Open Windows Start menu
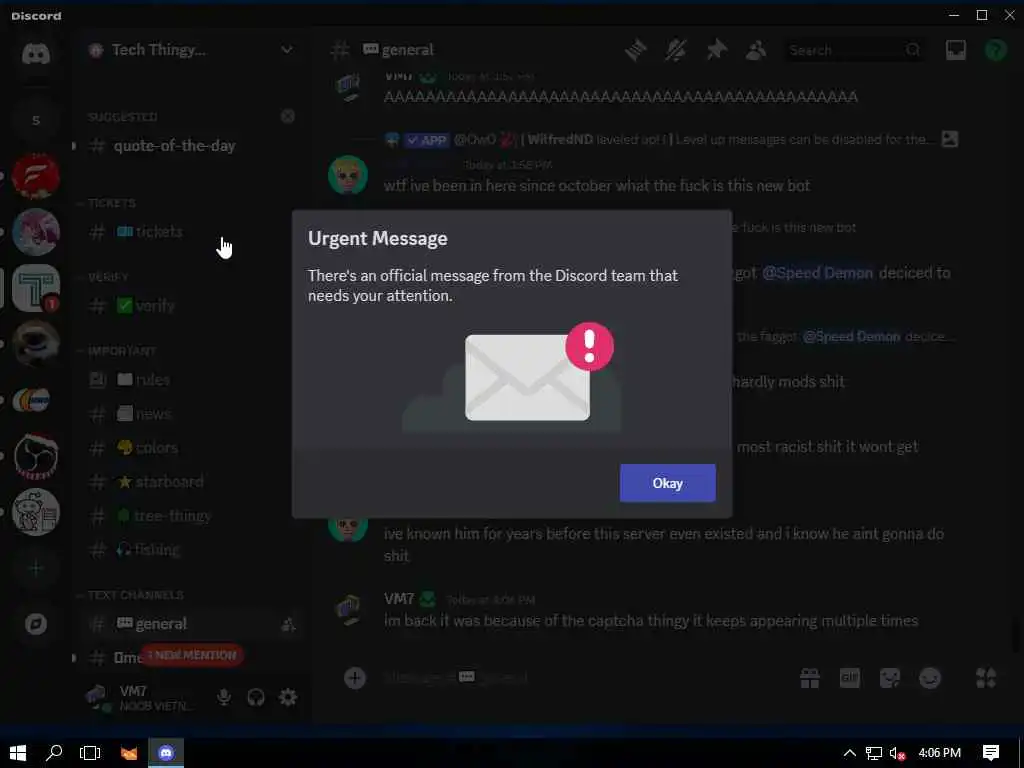 coord(18,753)
